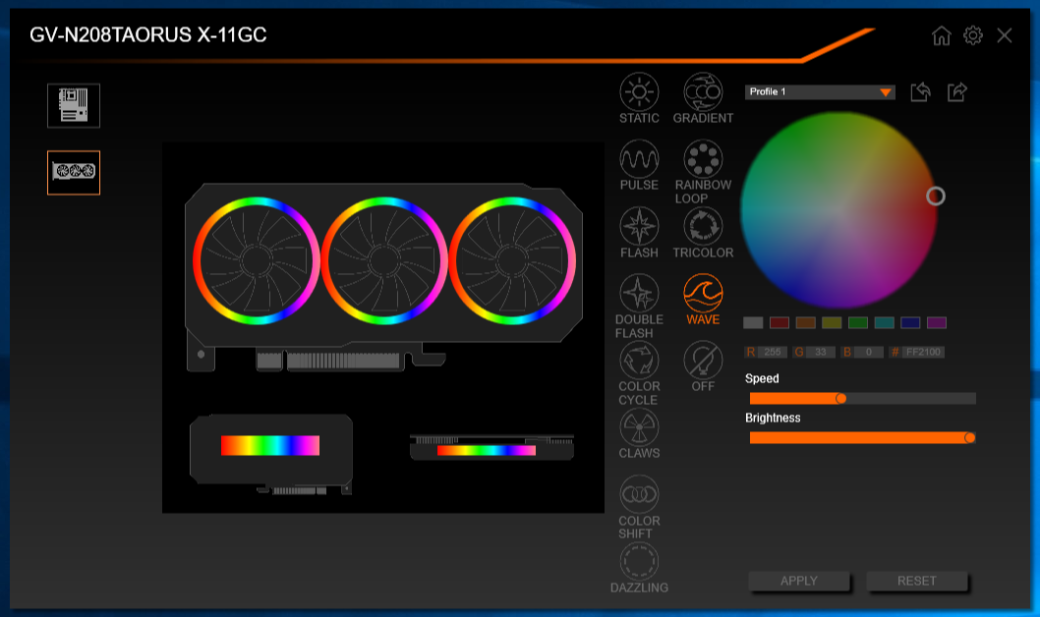Pick the green color swatch

(x=858, y=322)
